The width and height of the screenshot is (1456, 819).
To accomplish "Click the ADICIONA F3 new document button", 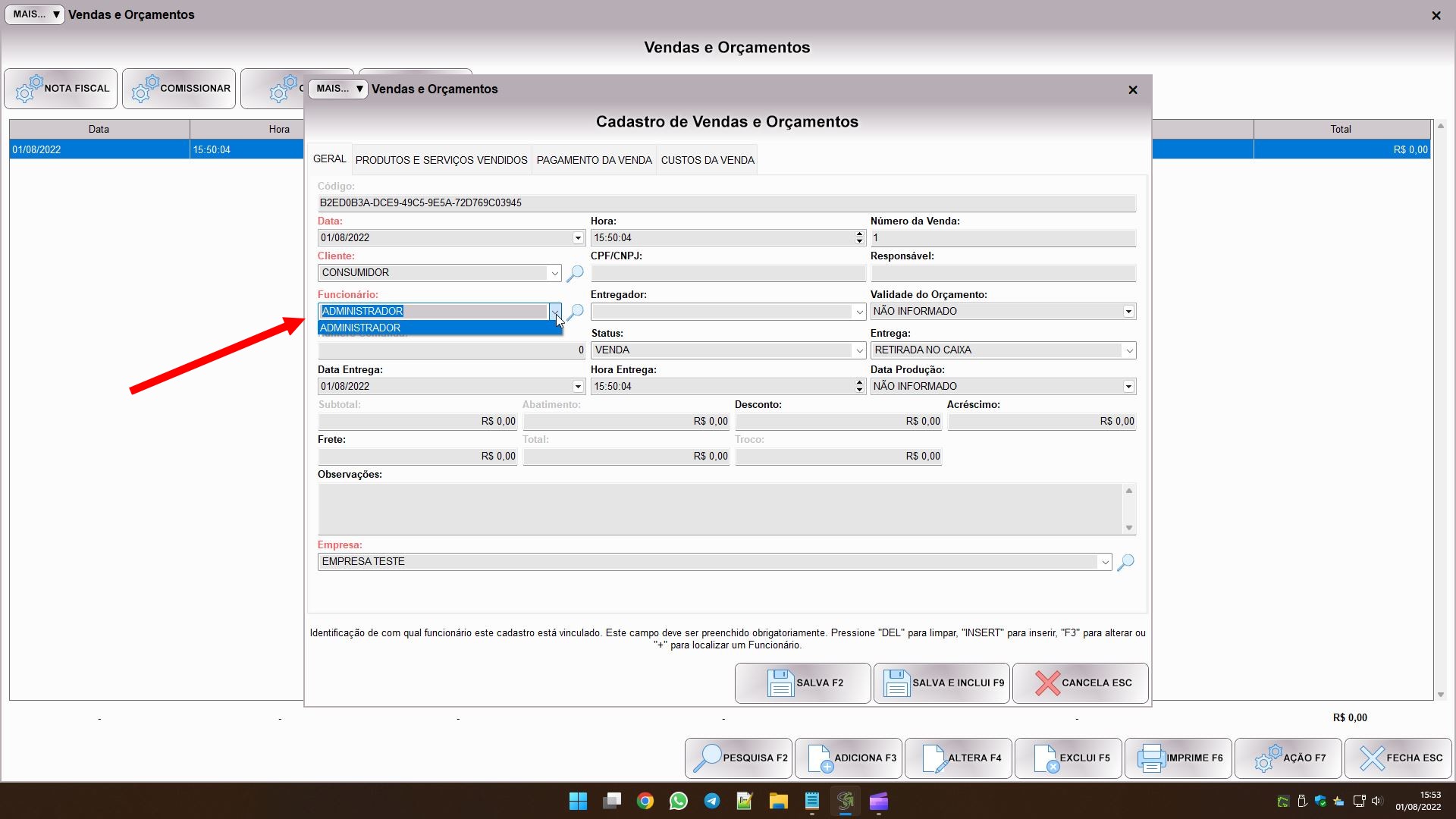I will 849,758.
